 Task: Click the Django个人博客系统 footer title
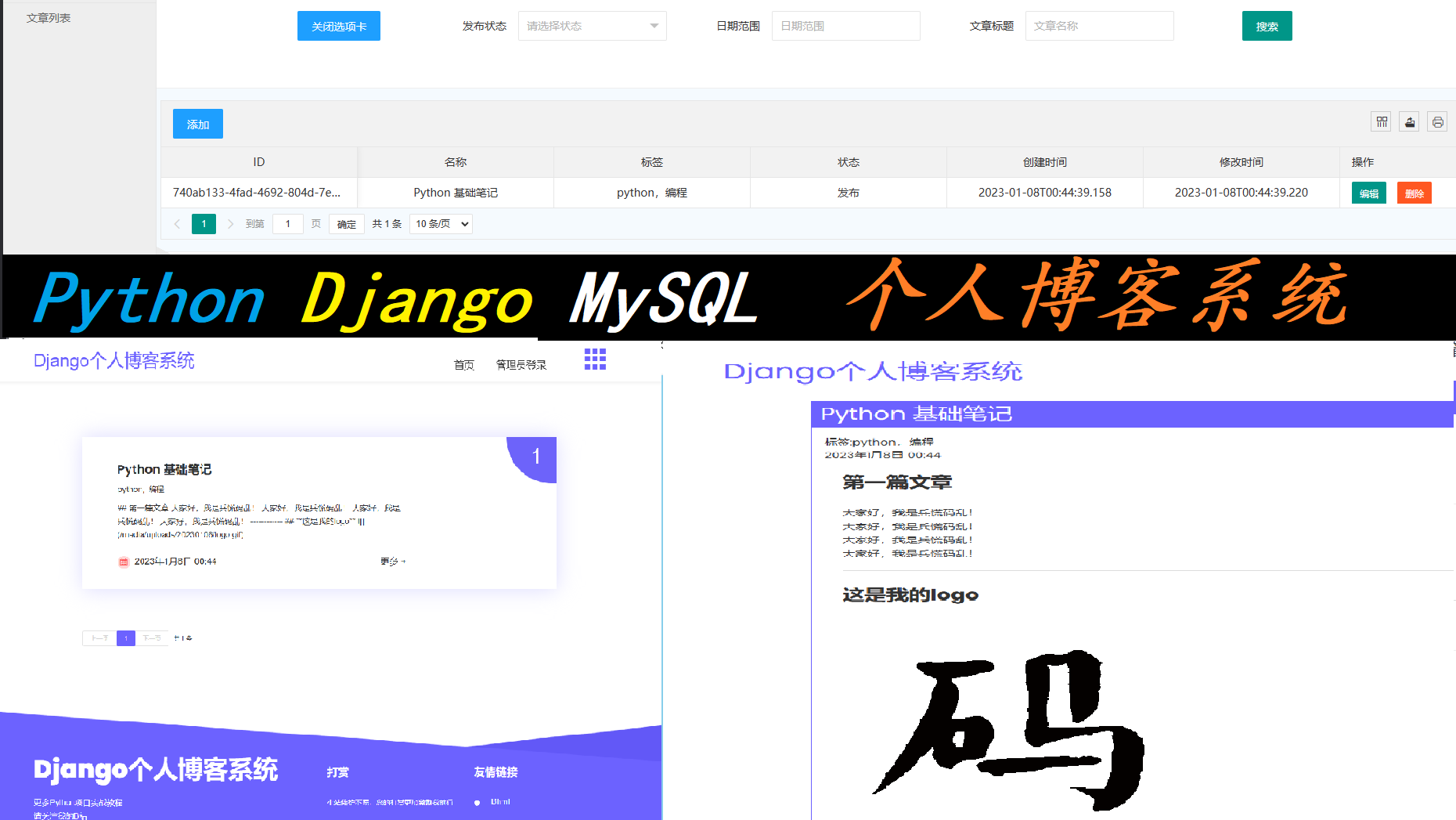pyautogui.click(x=156, y=770)
